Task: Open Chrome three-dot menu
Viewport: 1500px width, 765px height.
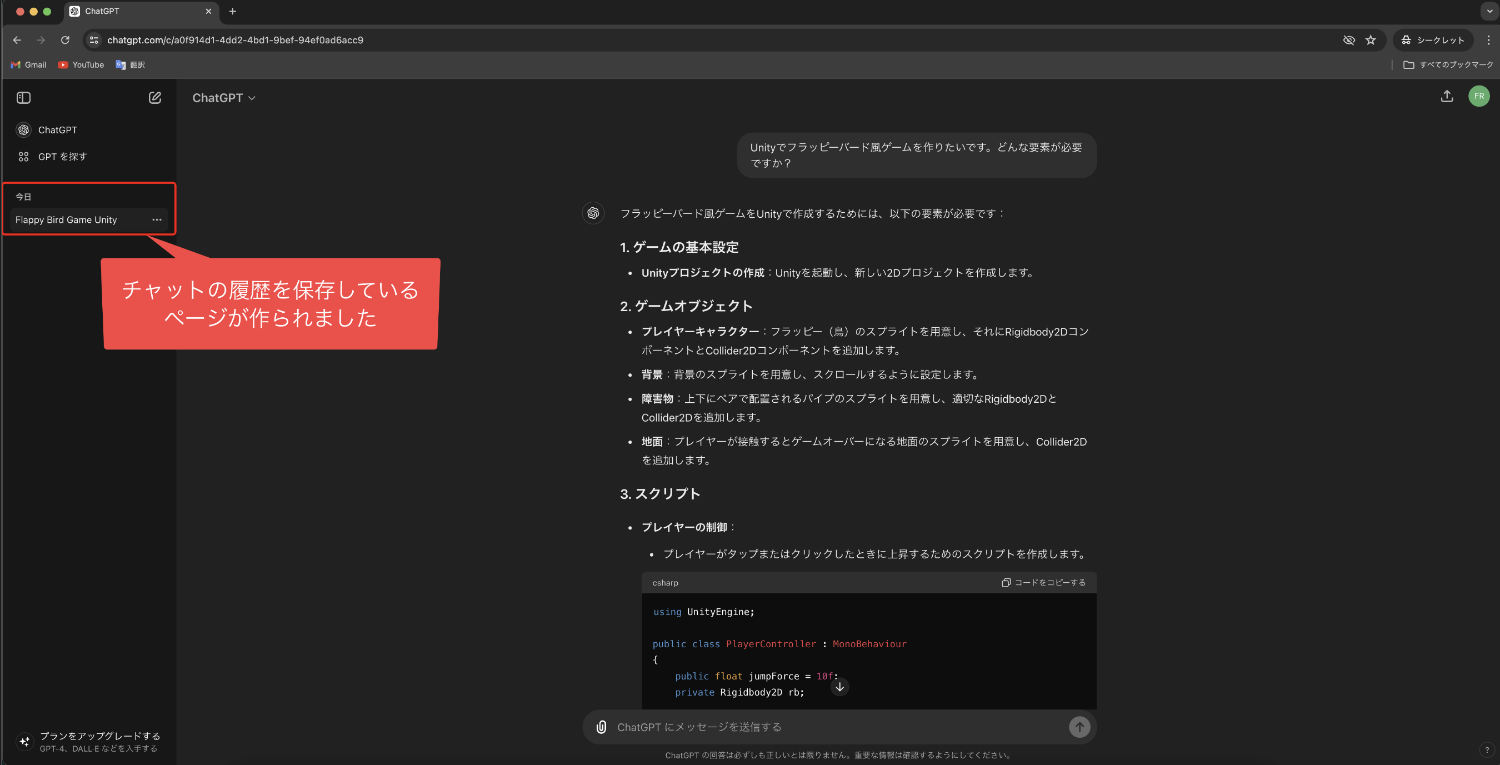Action: pos(1488,40)
